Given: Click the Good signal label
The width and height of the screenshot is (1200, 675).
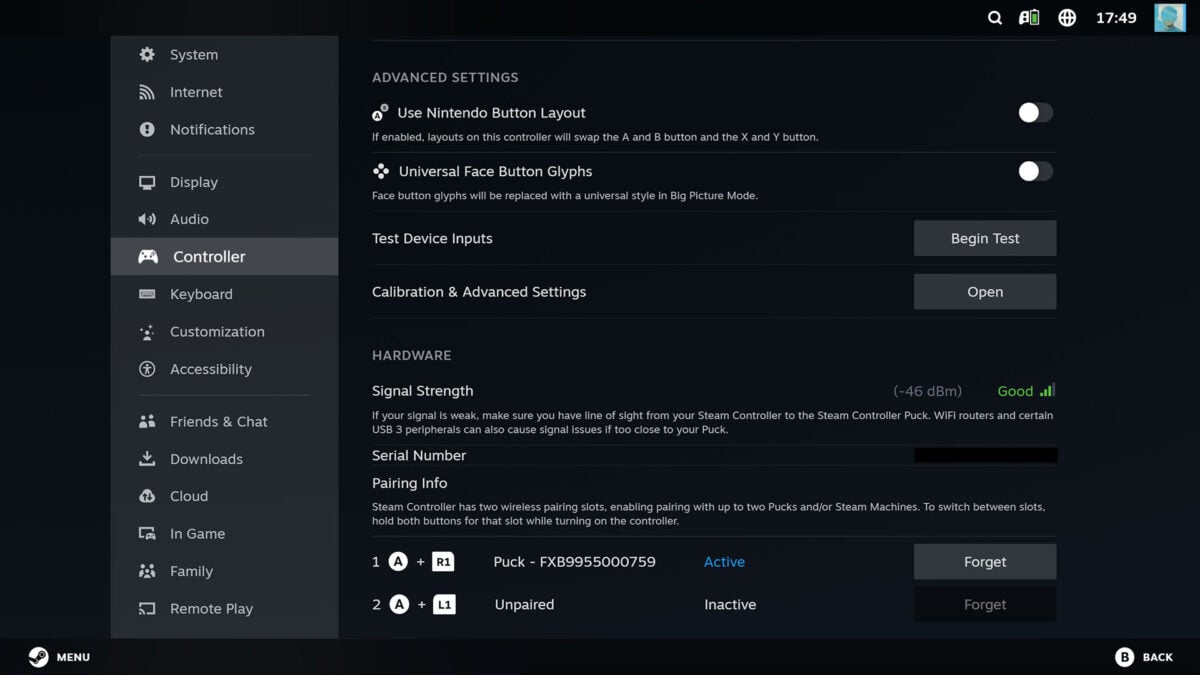Looking at the screenshot, I should (1015, 391).
